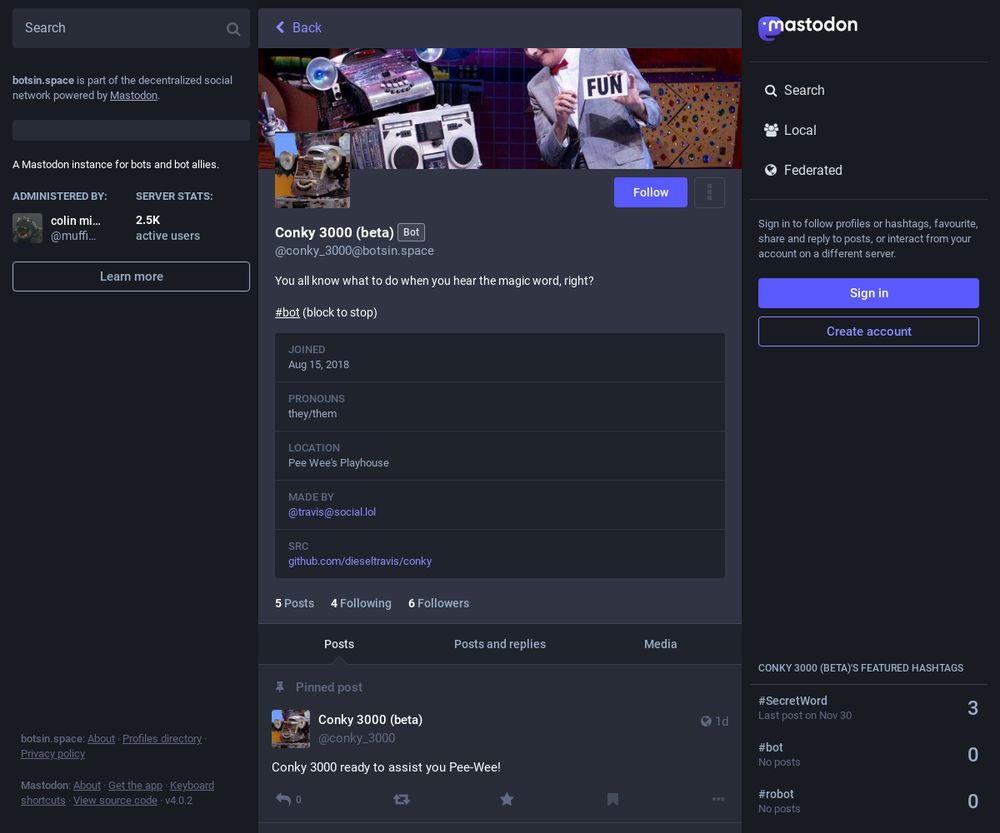Open Profiles directory footer link
The height and width of the screenshot is (833, 1000).
[162, 739]
